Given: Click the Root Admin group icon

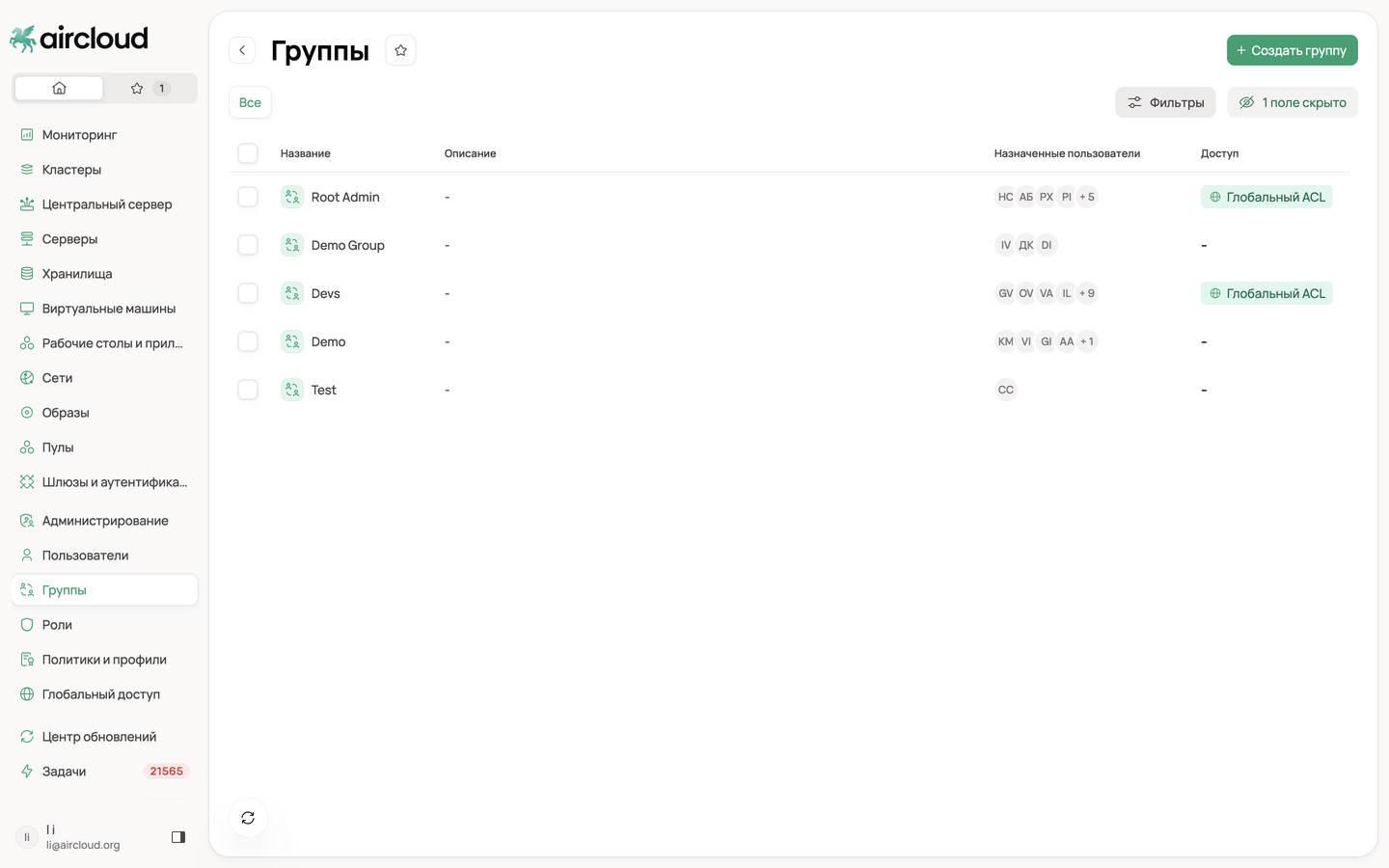Looking at the screenshot, I should [292, 197].
